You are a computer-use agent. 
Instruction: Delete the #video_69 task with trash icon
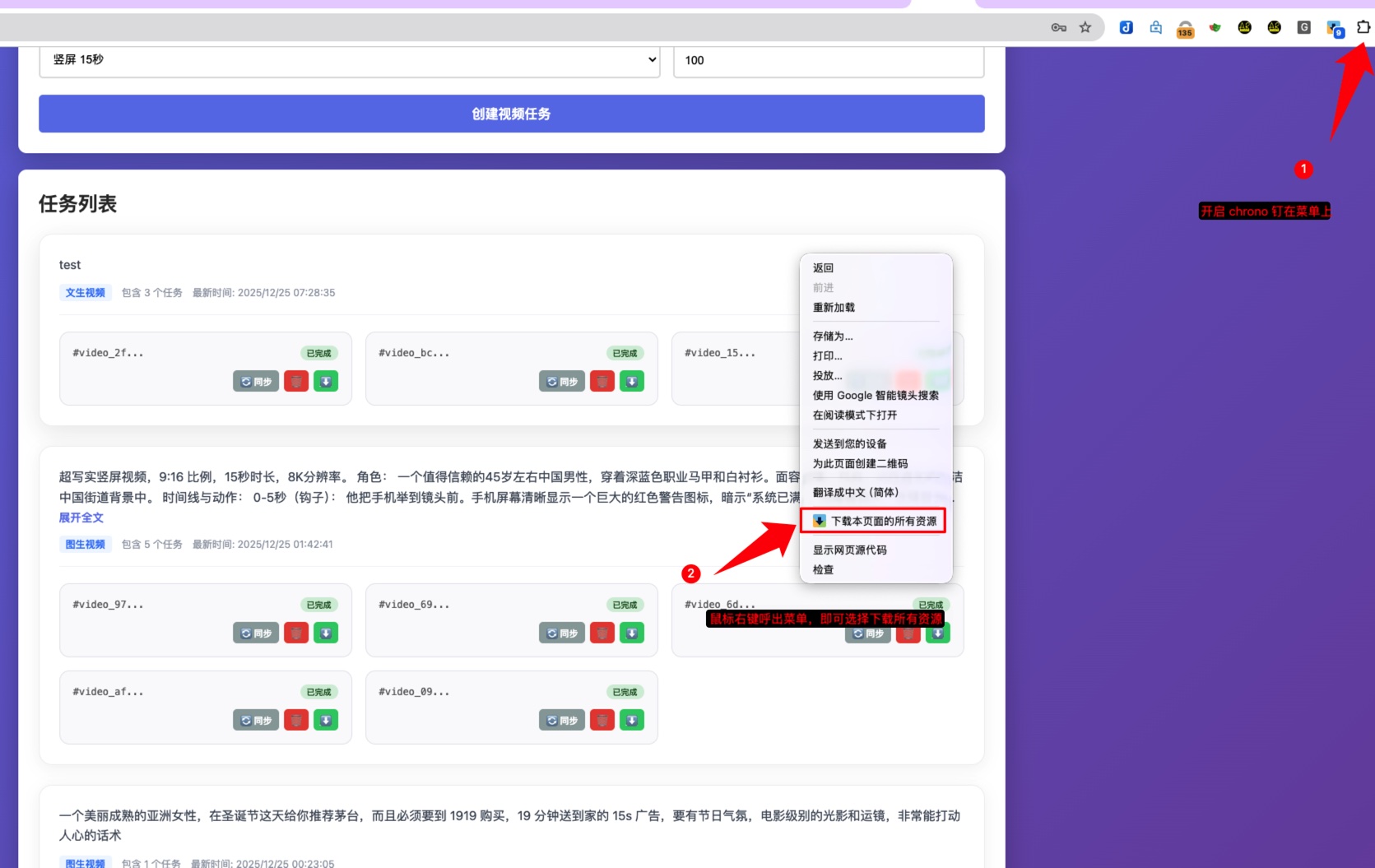click(602, 634)
